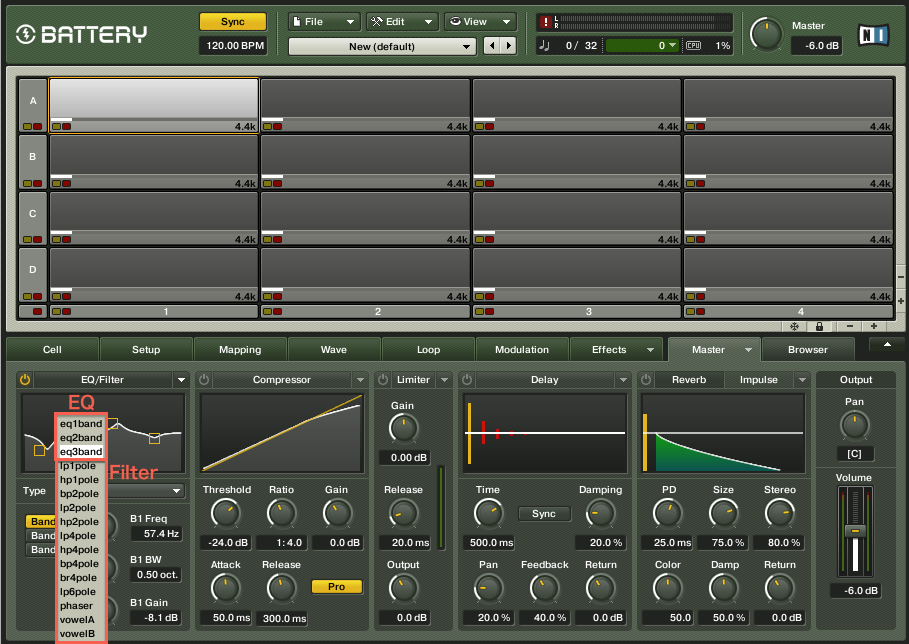Open the New (default) preset dropdown
Image resolution: width=909 pixels, height=644 pixels.
click(382, 46)
